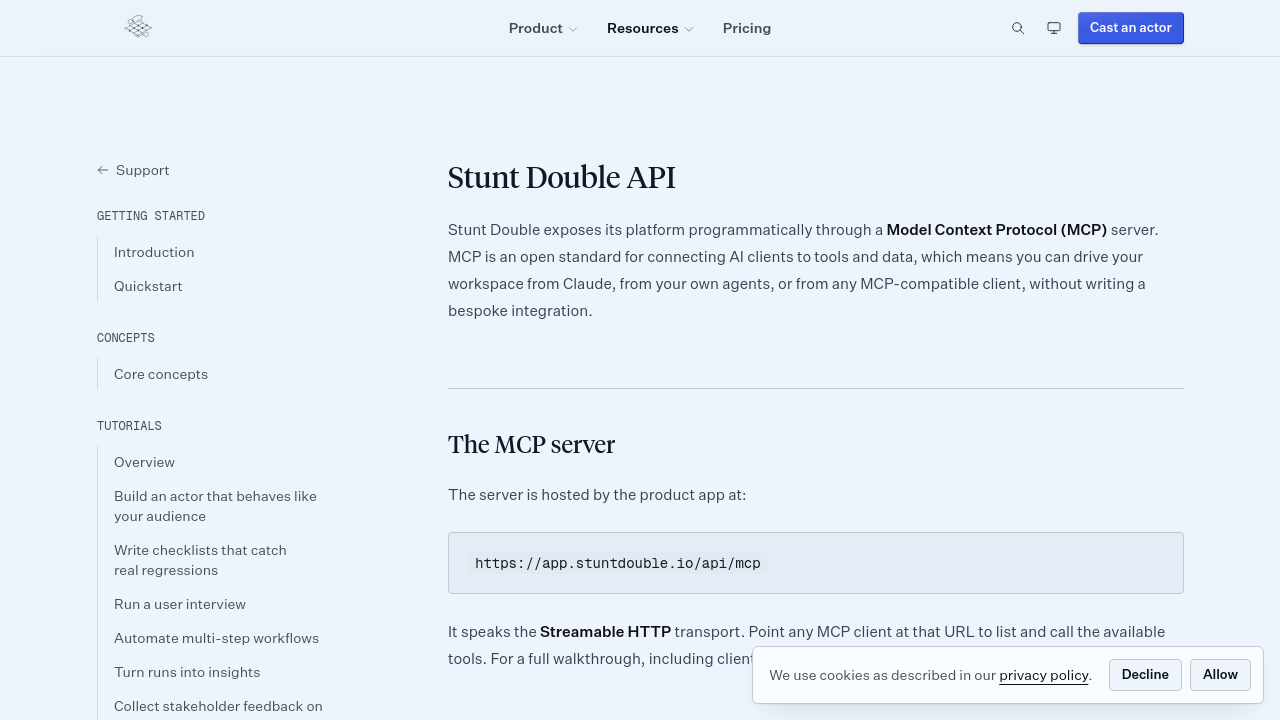This screenshot has width=1280, height=720.
Task: Open the search magnifier icon
Action: 1018,28
